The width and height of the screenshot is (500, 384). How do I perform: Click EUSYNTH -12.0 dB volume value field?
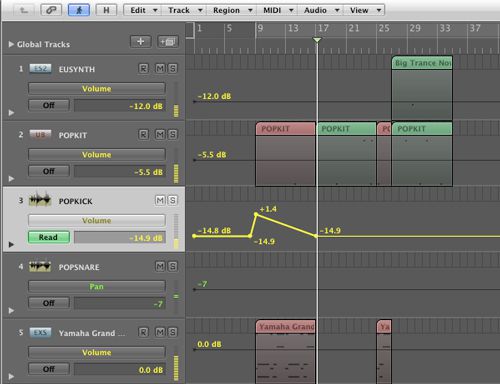(x=120, y=106)
